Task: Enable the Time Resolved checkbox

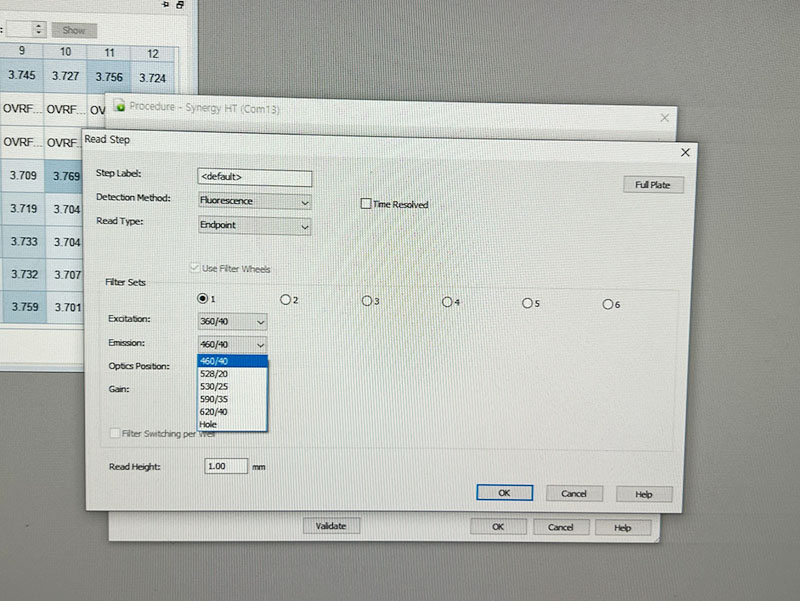Action: 367,204
